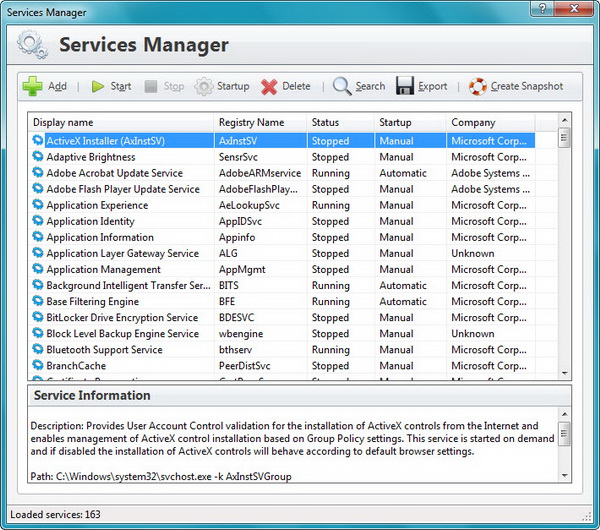Click the BDESVC registry name cell

pos(236,318)
